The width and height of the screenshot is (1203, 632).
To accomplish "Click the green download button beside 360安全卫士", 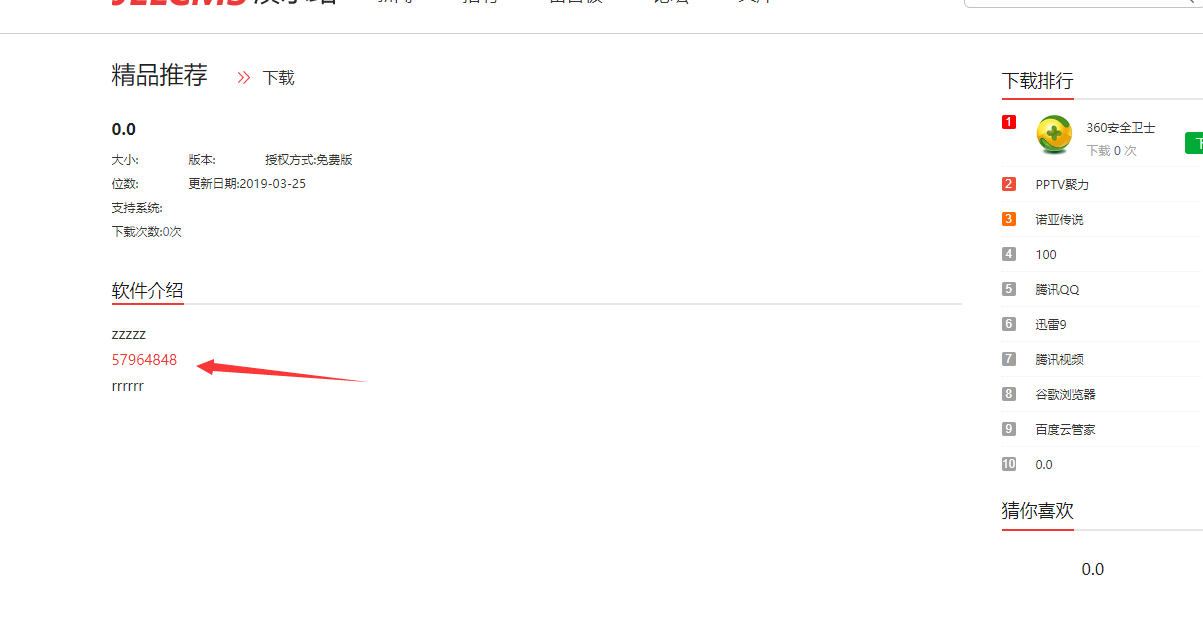I will click(1194, 143).
